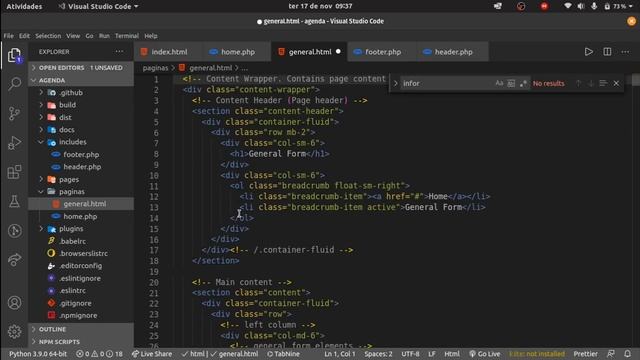Open the File menu

[x=9, y=36]
